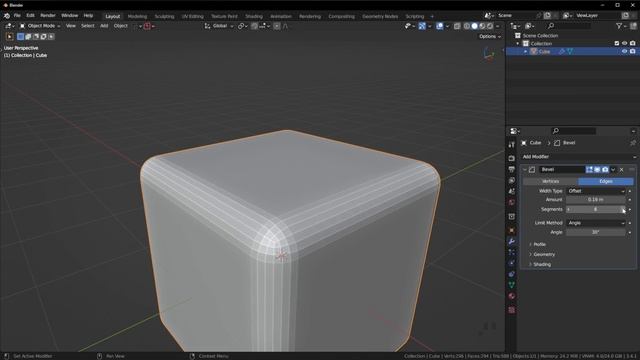Switch to the Scripting workspace tab
Viewport: 640px width, 360px height.
(x=415, y=16)
